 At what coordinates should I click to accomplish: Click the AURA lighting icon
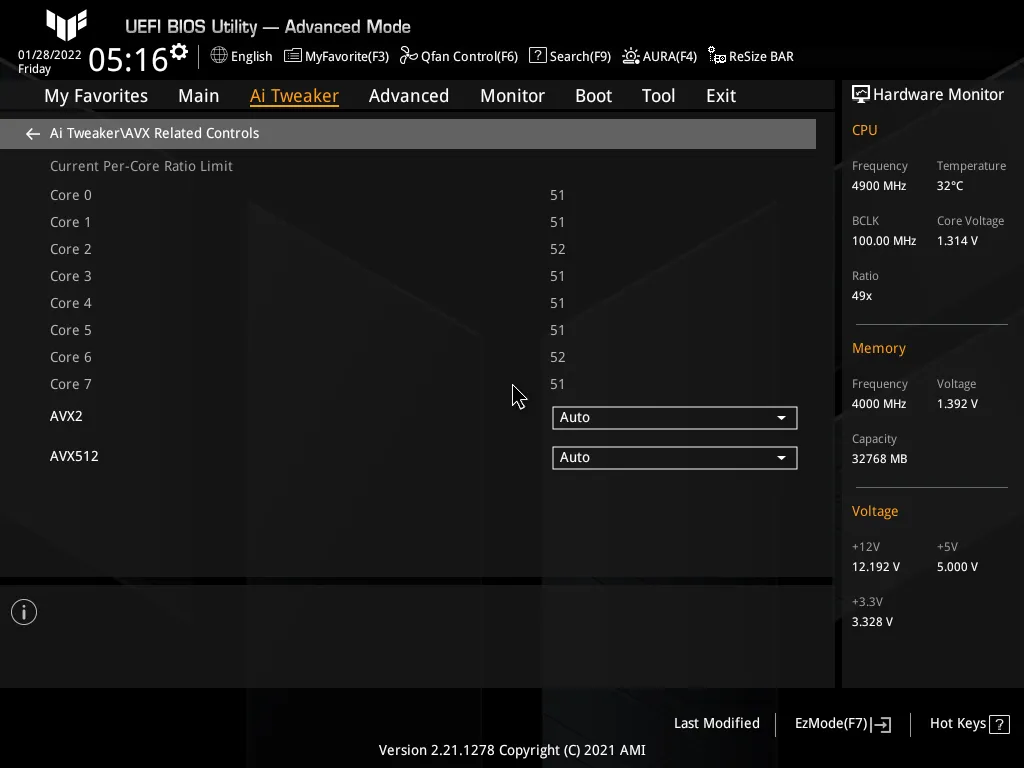tap(630, 56)
